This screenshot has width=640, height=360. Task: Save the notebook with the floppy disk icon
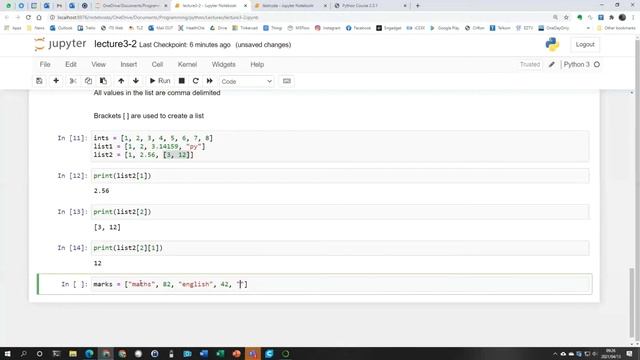tap(39, 81)
